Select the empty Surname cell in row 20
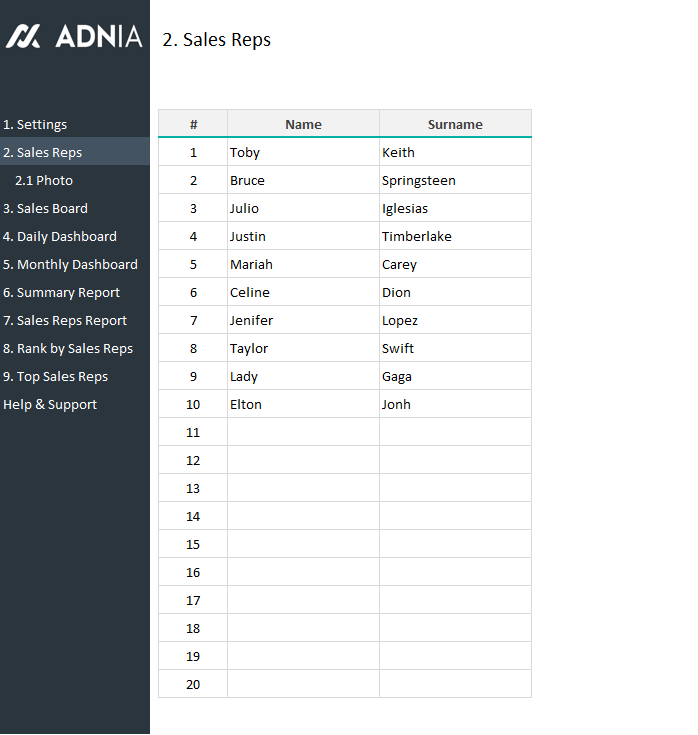Screen dimensions: 698x735 click(x=455, y=685)
